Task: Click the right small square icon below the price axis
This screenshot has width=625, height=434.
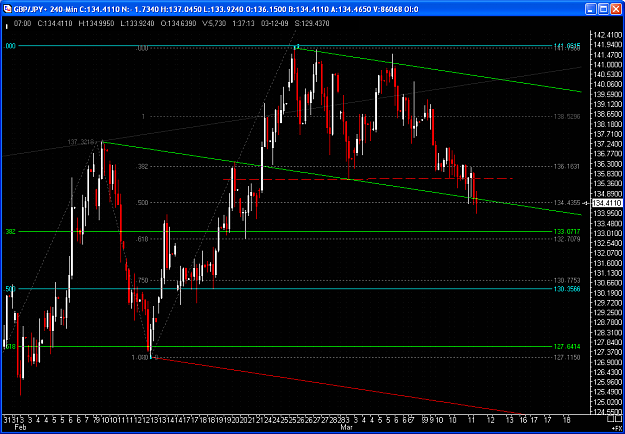Action: (x=618, y=420)
